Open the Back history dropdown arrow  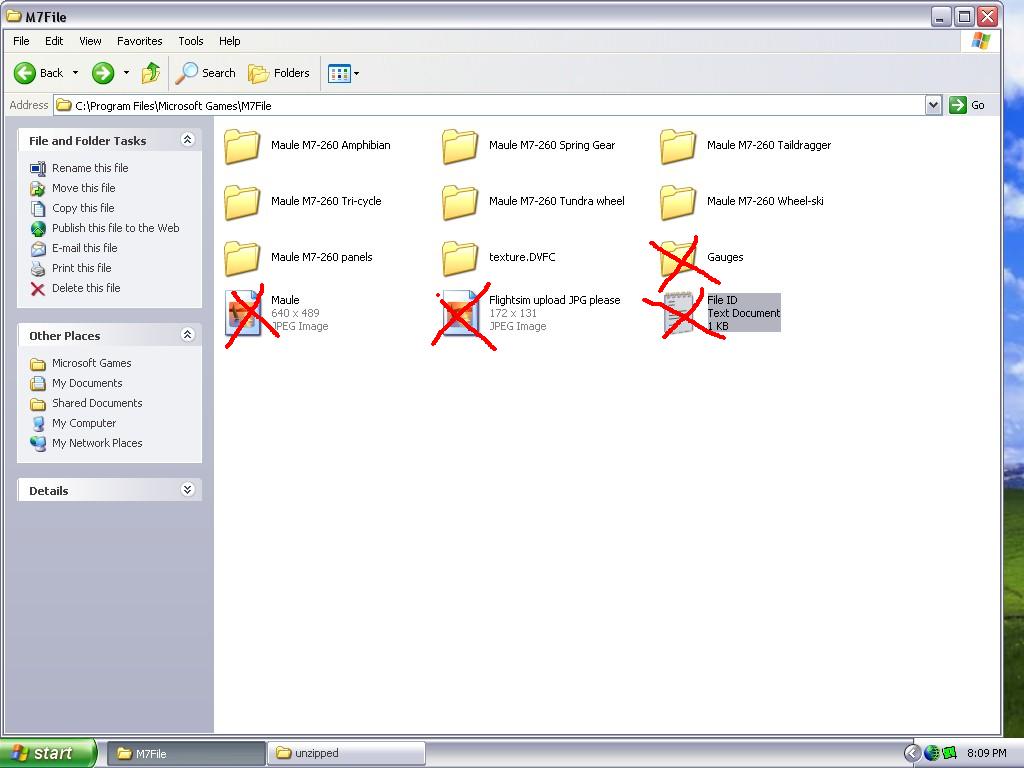[75, 72]
